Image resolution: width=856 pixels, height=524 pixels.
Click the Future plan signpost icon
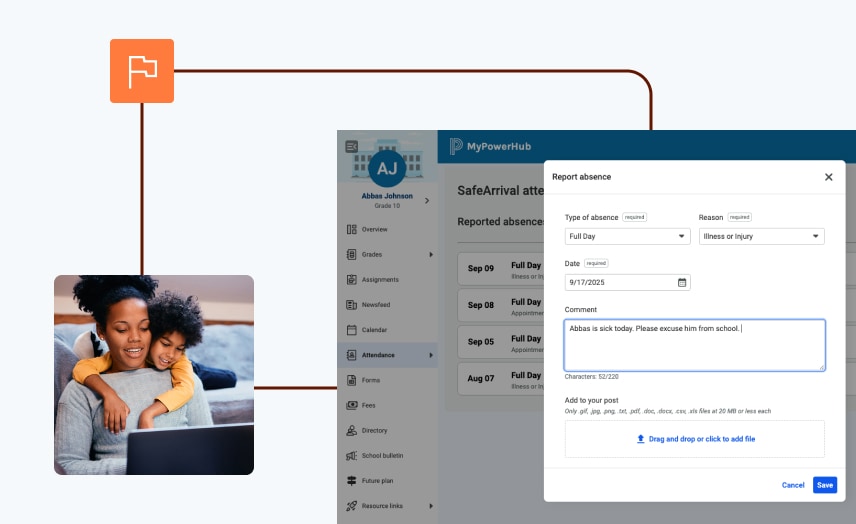coord(352,480)
